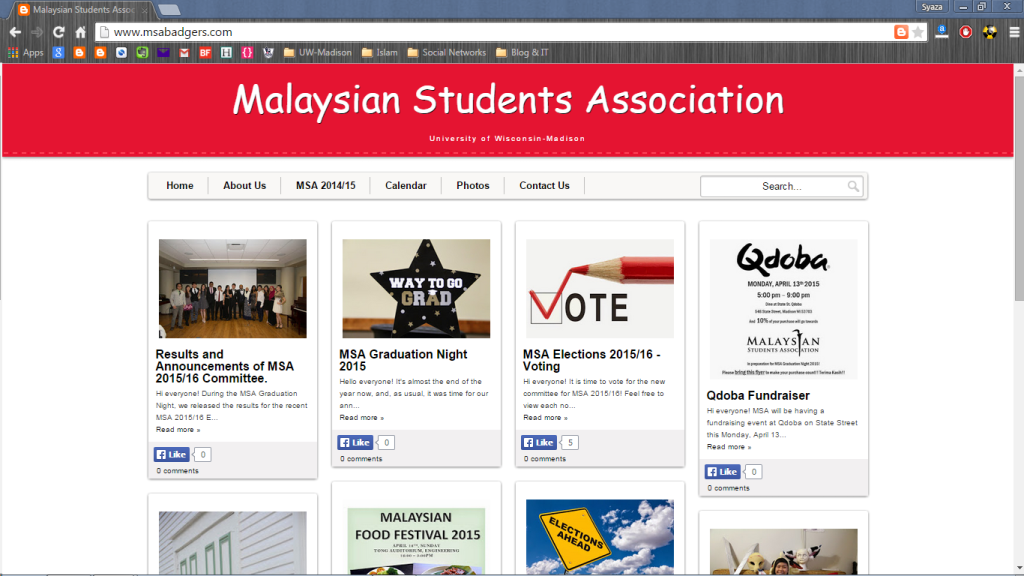Open the crest badge bookmark icon
The width and height of the screenshot is (1024, 576).
point(268,52)
